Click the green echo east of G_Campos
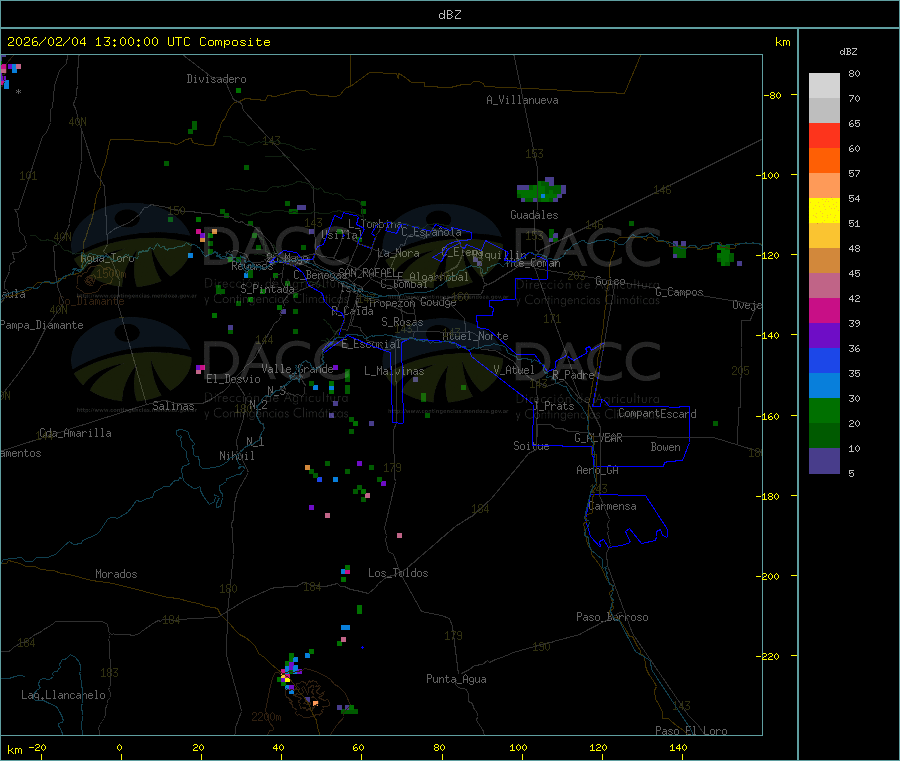The width and height of the screenshot is (900, 761). [725, 255]
